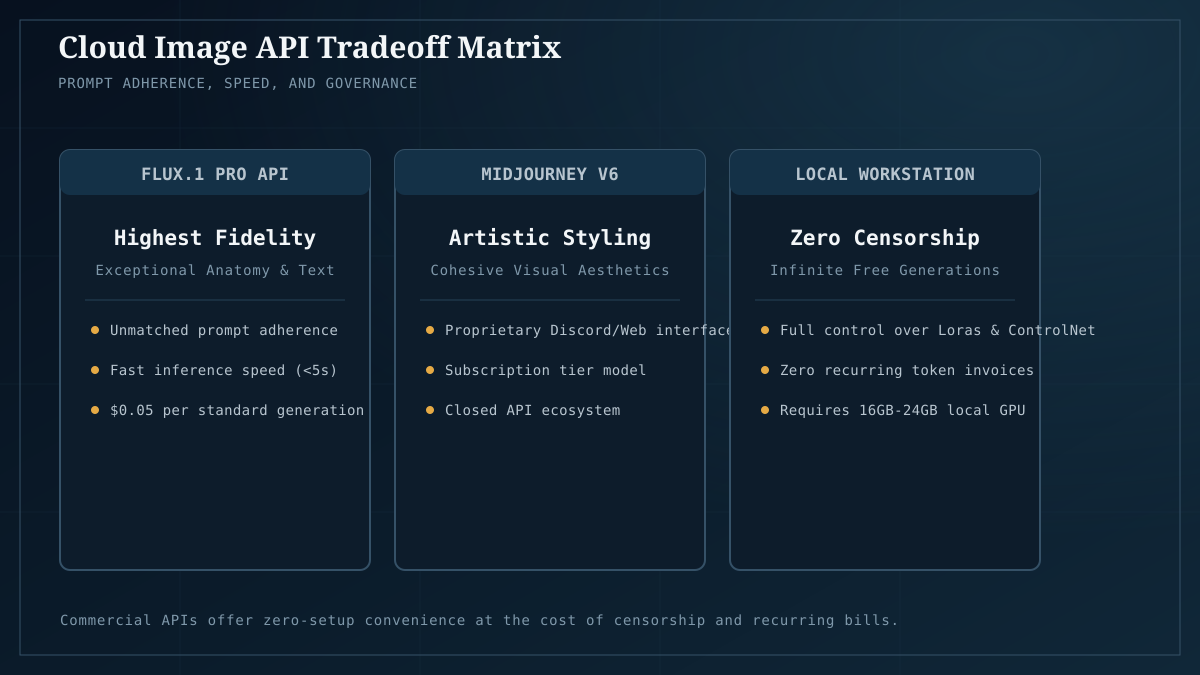This screenshot has height=675, width=1200.
Task: Click 'Unmatched prompt adherence' bullet text
Action: (224, 330)
